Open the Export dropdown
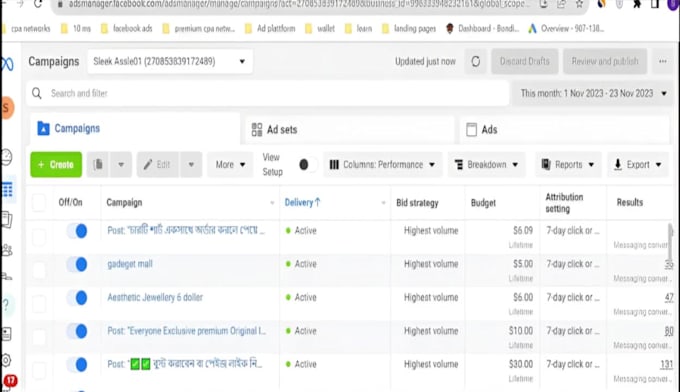680x392 pixels. [x=638, y=164]
